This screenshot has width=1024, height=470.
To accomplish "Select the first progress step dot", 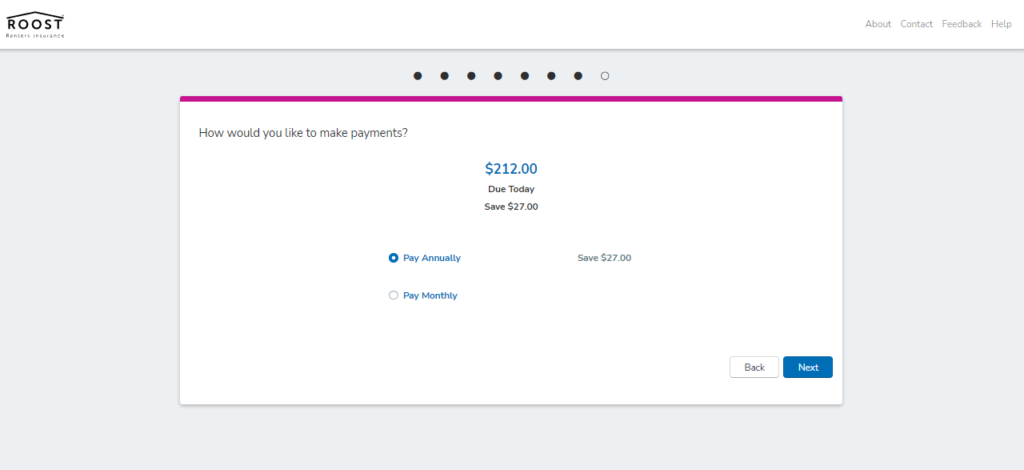I will 417,76.
